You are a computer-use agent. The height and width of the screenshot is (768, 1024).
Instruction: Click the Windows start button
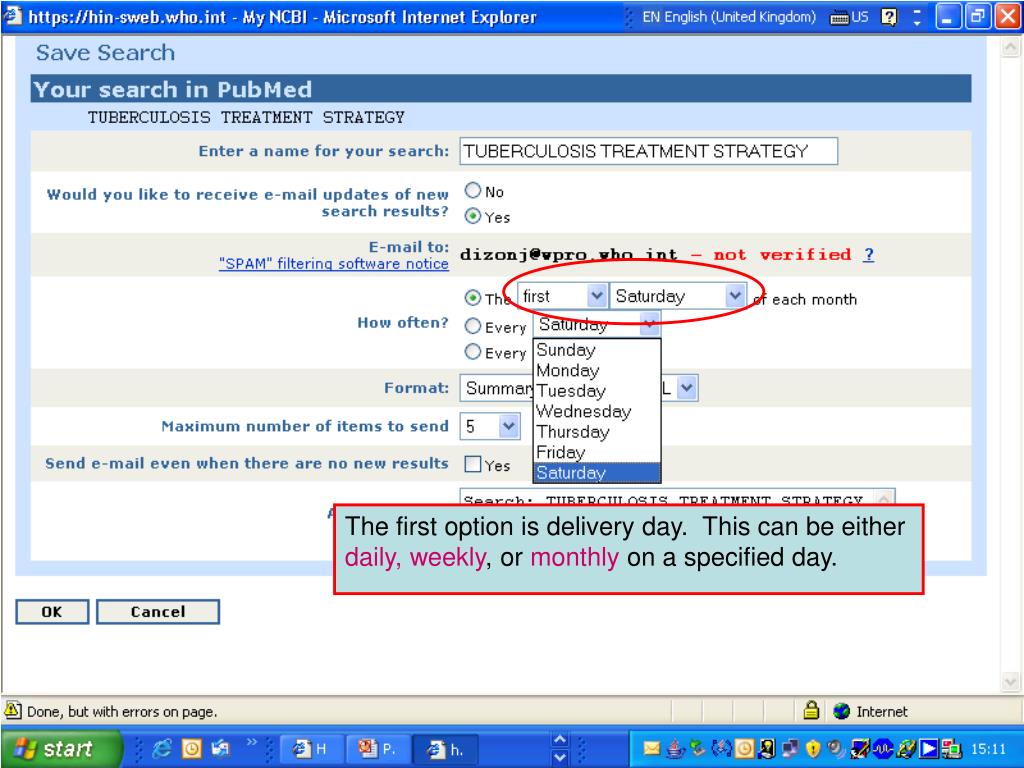pyautogui.click(x=61, y=748)
